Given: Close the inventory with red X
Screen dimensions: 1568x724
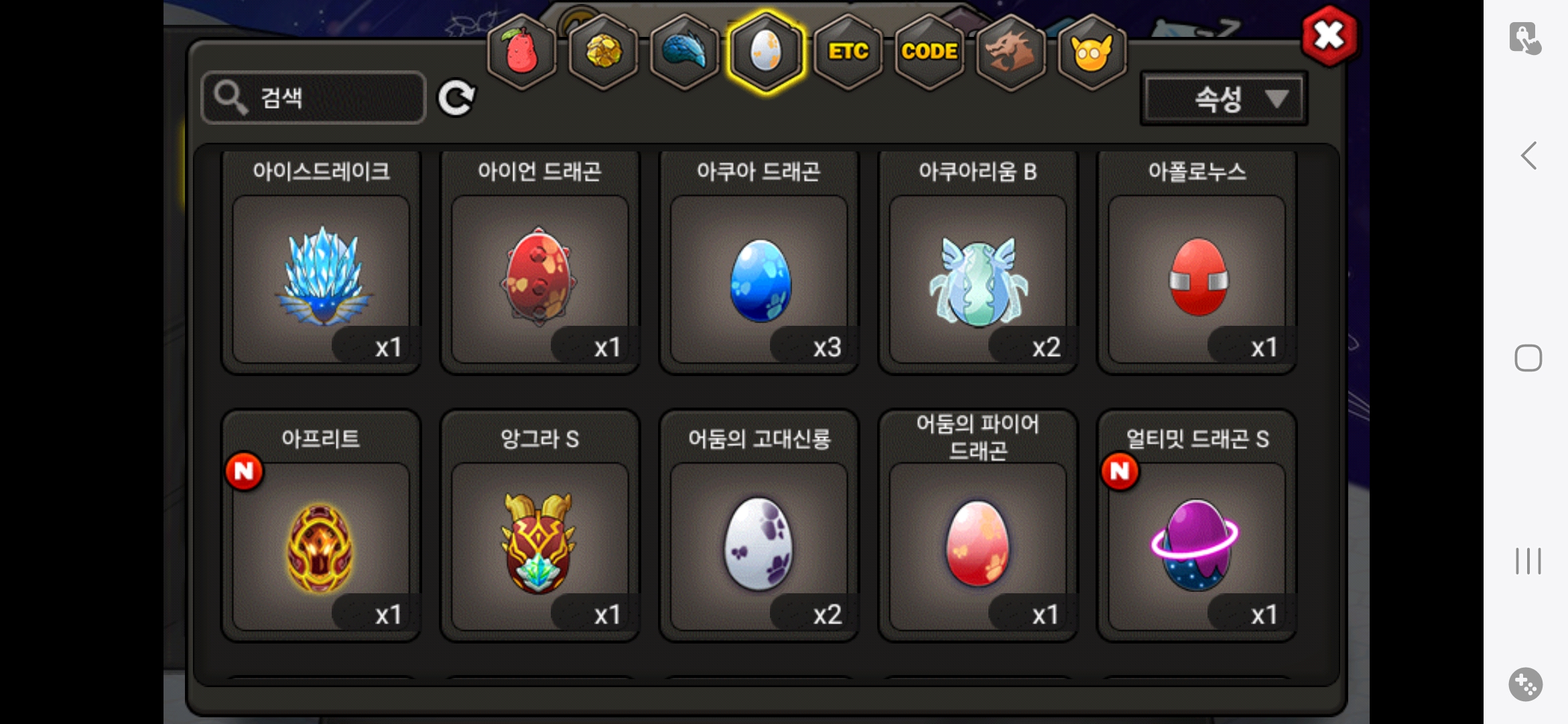Looking at the screenshot, I should point(1329,36).
